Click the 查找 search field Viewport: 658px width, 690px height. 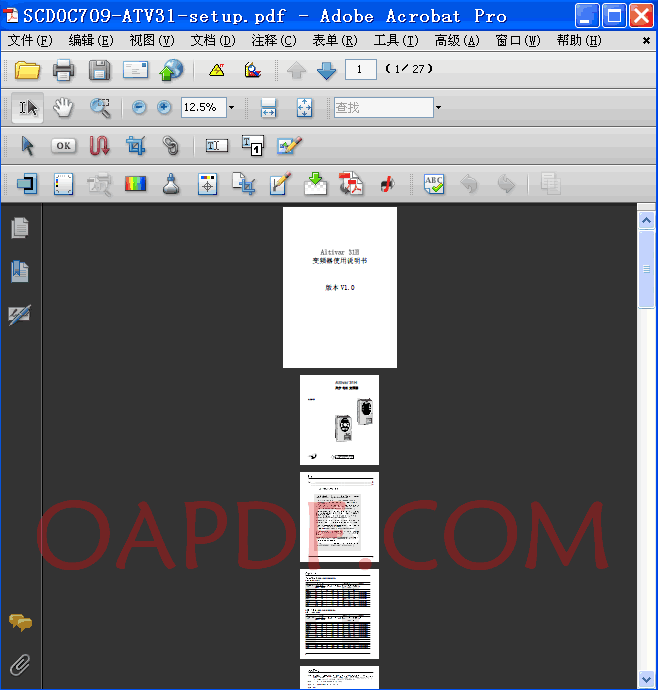click(x=384, y=107)
